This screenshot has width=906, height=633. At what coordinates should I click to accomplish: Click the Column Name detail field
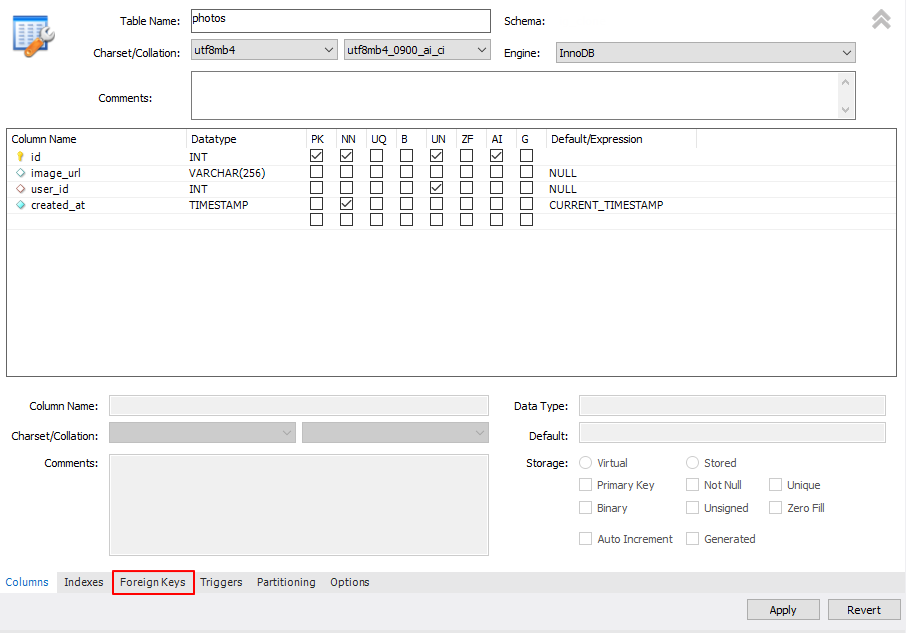(299, 405)
